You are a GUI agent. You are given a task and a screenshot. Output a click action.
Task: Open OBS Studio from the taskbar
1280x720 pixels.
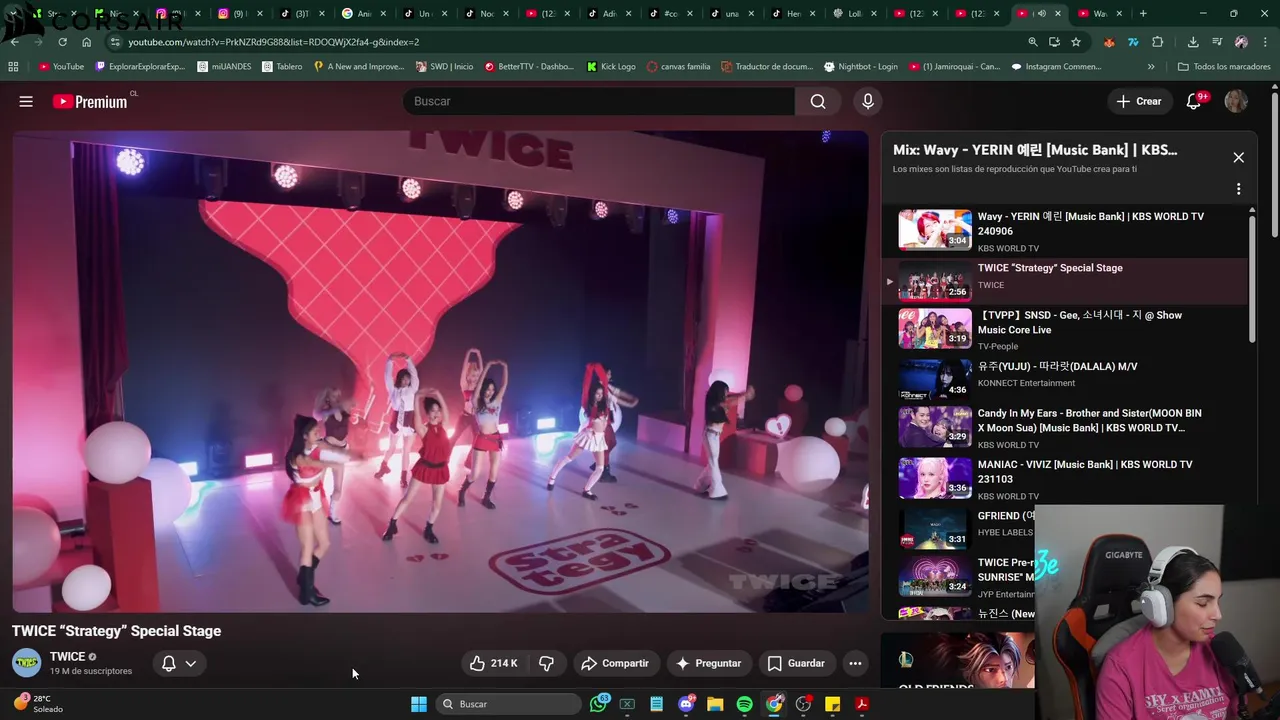(803, 704)
